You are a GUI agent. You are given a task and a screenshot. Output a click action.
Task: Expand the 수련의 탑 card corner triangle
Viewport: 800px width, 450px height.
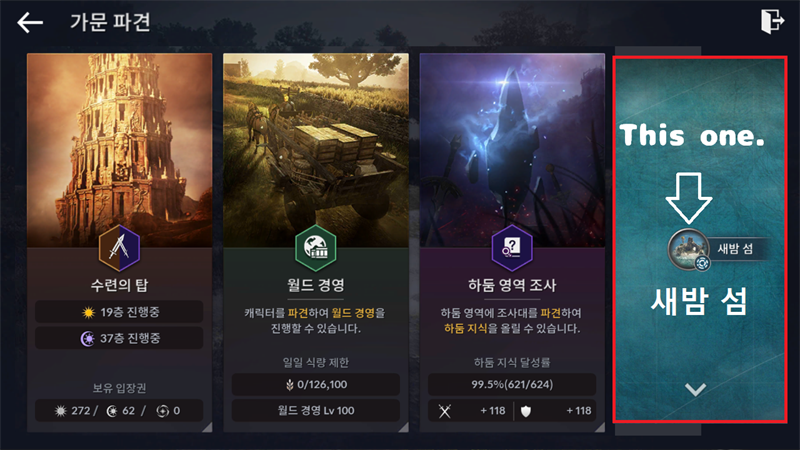(x=207, y=427)
